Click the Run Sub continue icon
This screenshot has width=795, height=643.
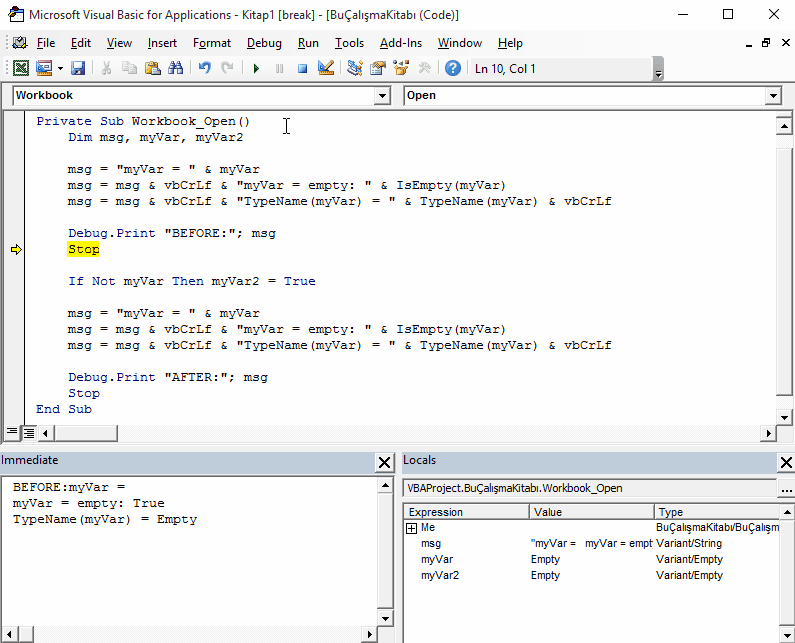coord(256,68)
